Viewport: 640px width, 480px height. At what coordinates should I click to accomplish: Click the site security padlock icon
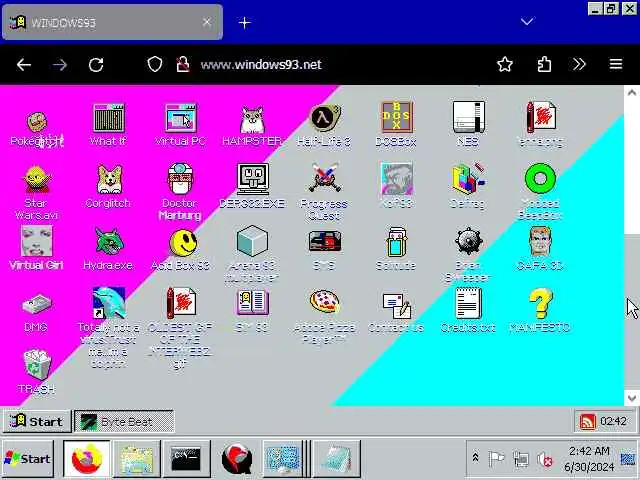(182, 64)
